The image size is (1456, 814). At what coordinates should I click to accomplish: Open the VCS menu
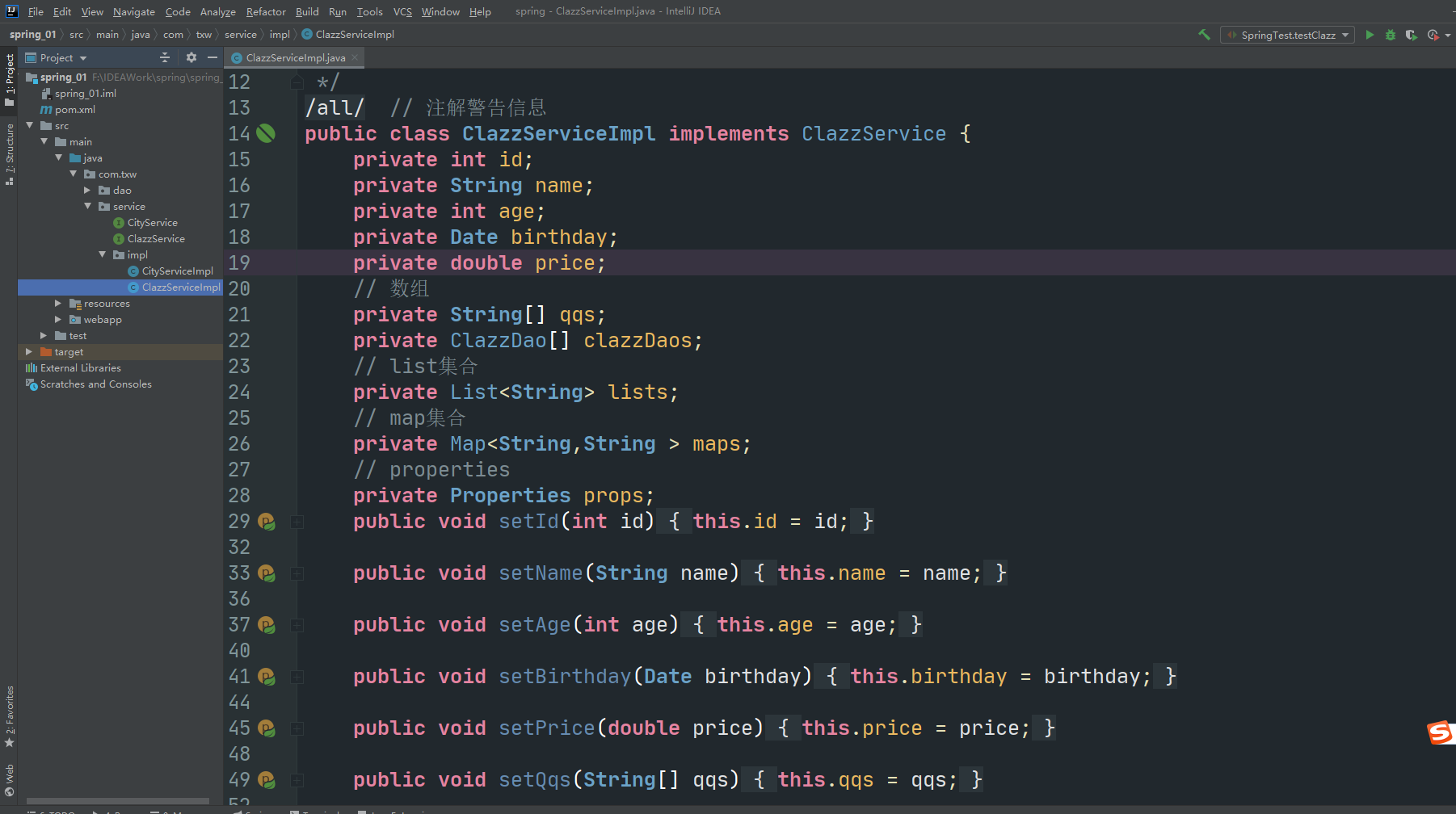point(402,11)
